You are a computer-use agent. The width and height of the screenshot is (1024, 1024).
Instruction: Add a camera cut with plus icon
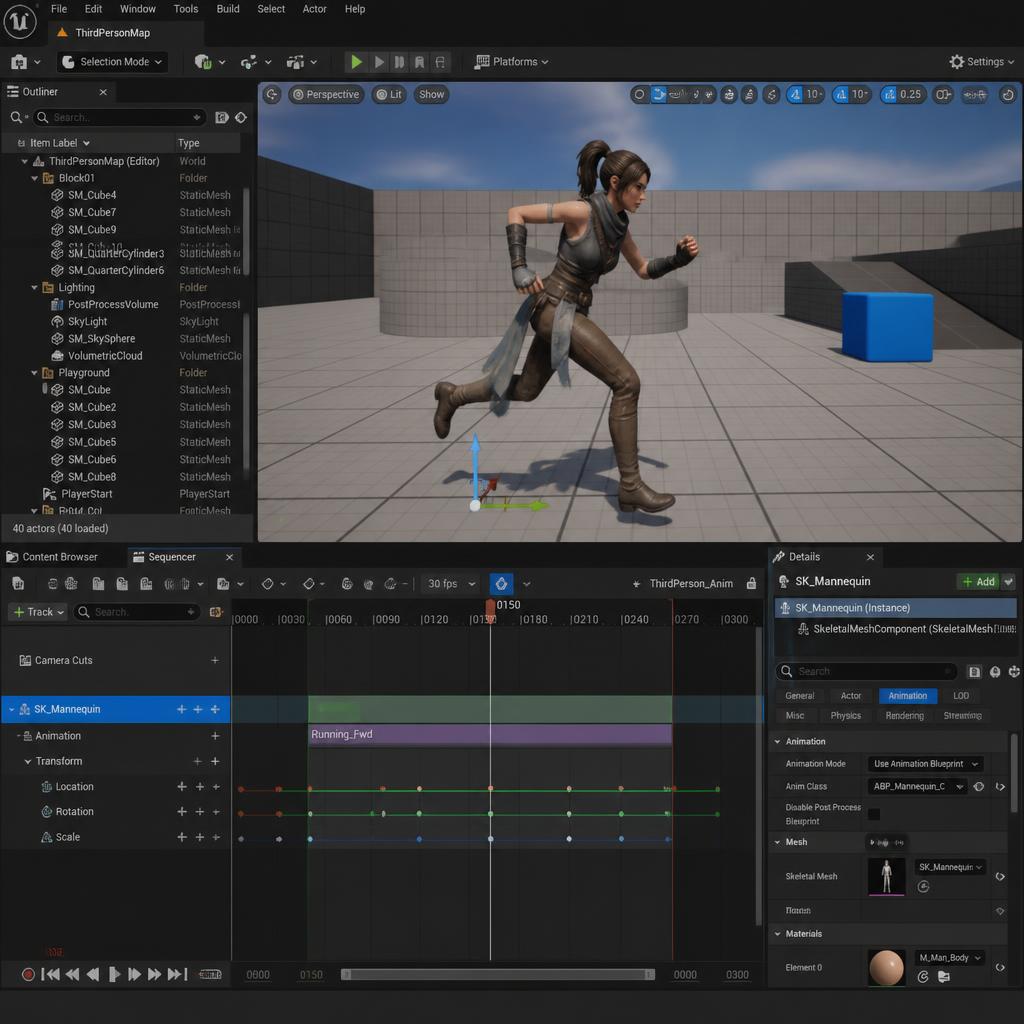pyautogui.click(x=215, y=660)
